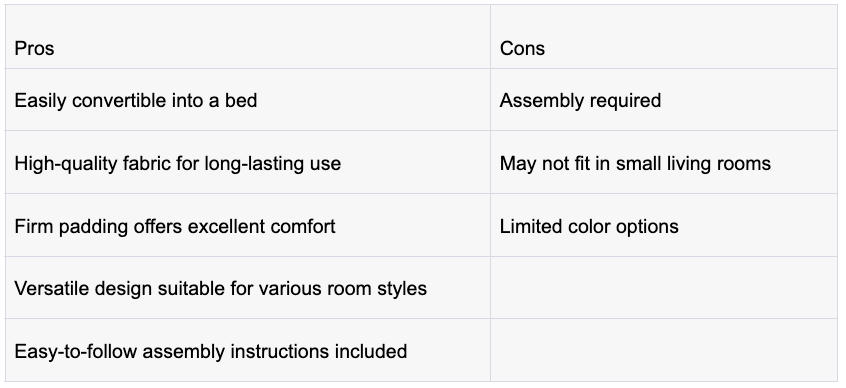Select the 'Assembly required' cell
This screenshot has width=846, height=388.
click(x=664, y=100)
